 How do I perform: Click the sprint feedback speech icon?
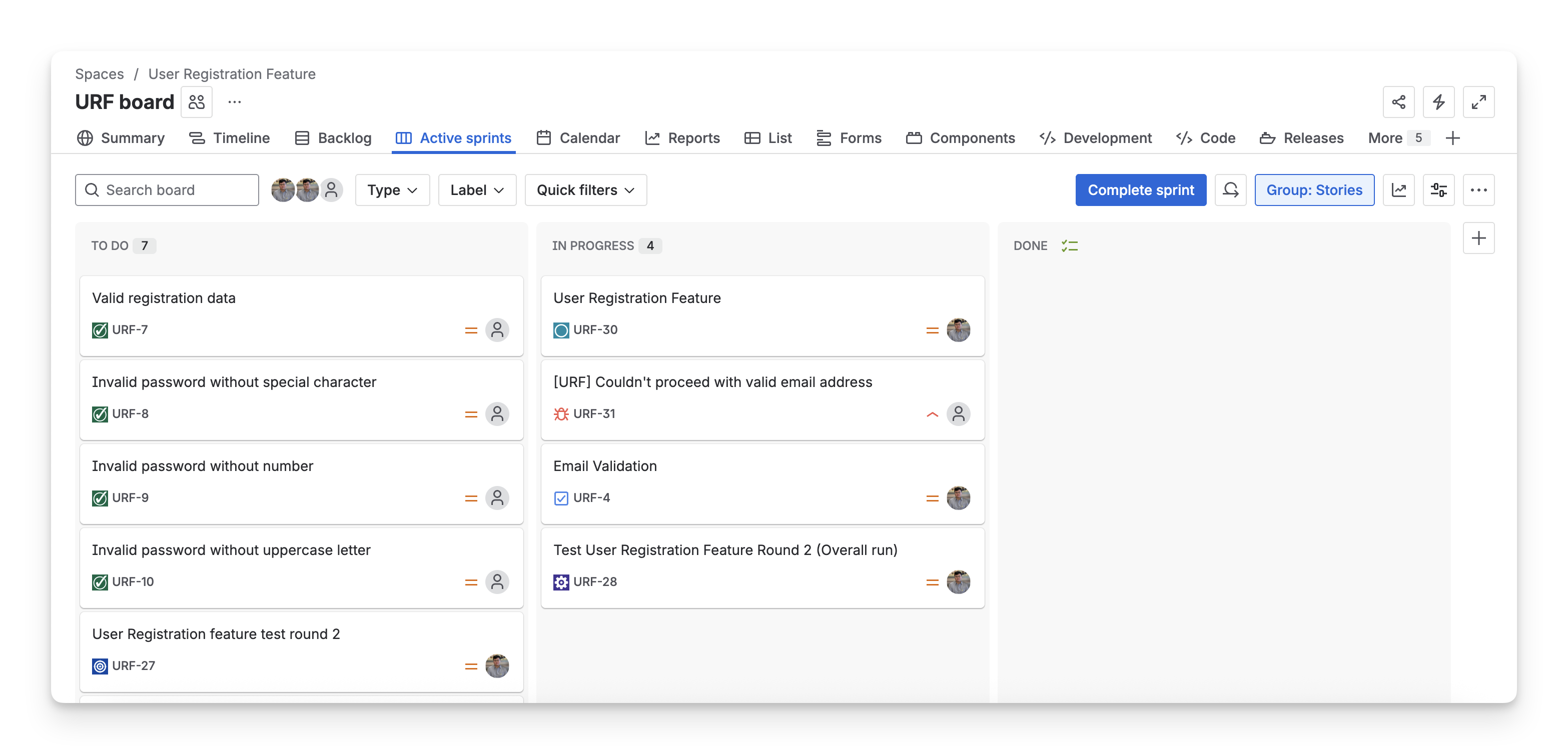[1230, 190]
